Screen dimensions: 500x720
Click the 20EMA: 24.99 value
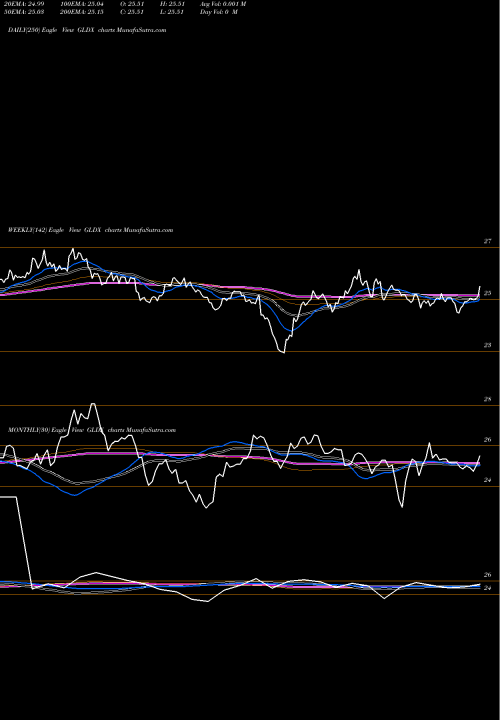coord(24,4)
